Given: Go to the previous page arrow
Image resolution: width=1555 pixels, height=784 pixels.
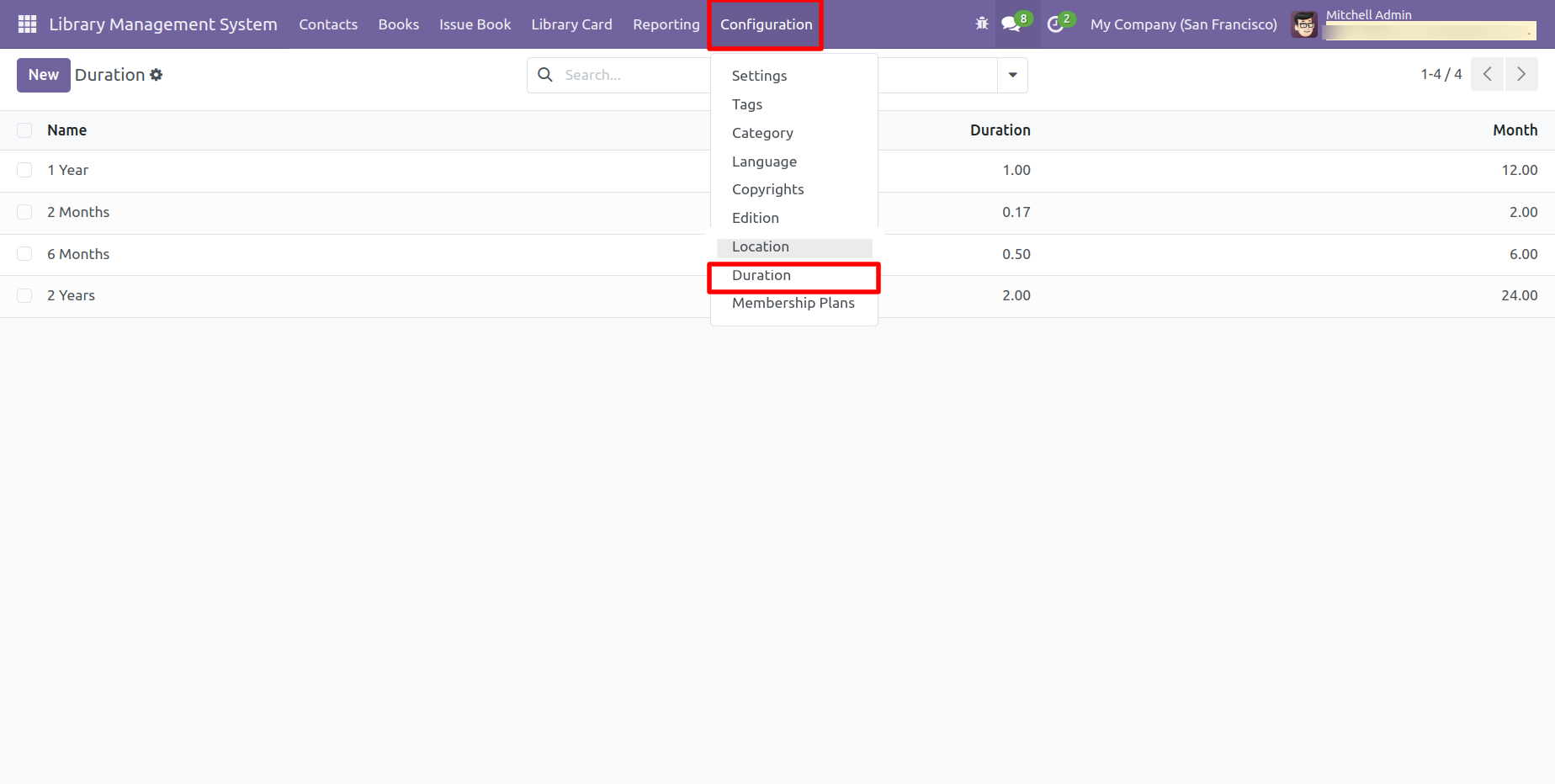Looking at the screenshot, I should pos(1487,75).
